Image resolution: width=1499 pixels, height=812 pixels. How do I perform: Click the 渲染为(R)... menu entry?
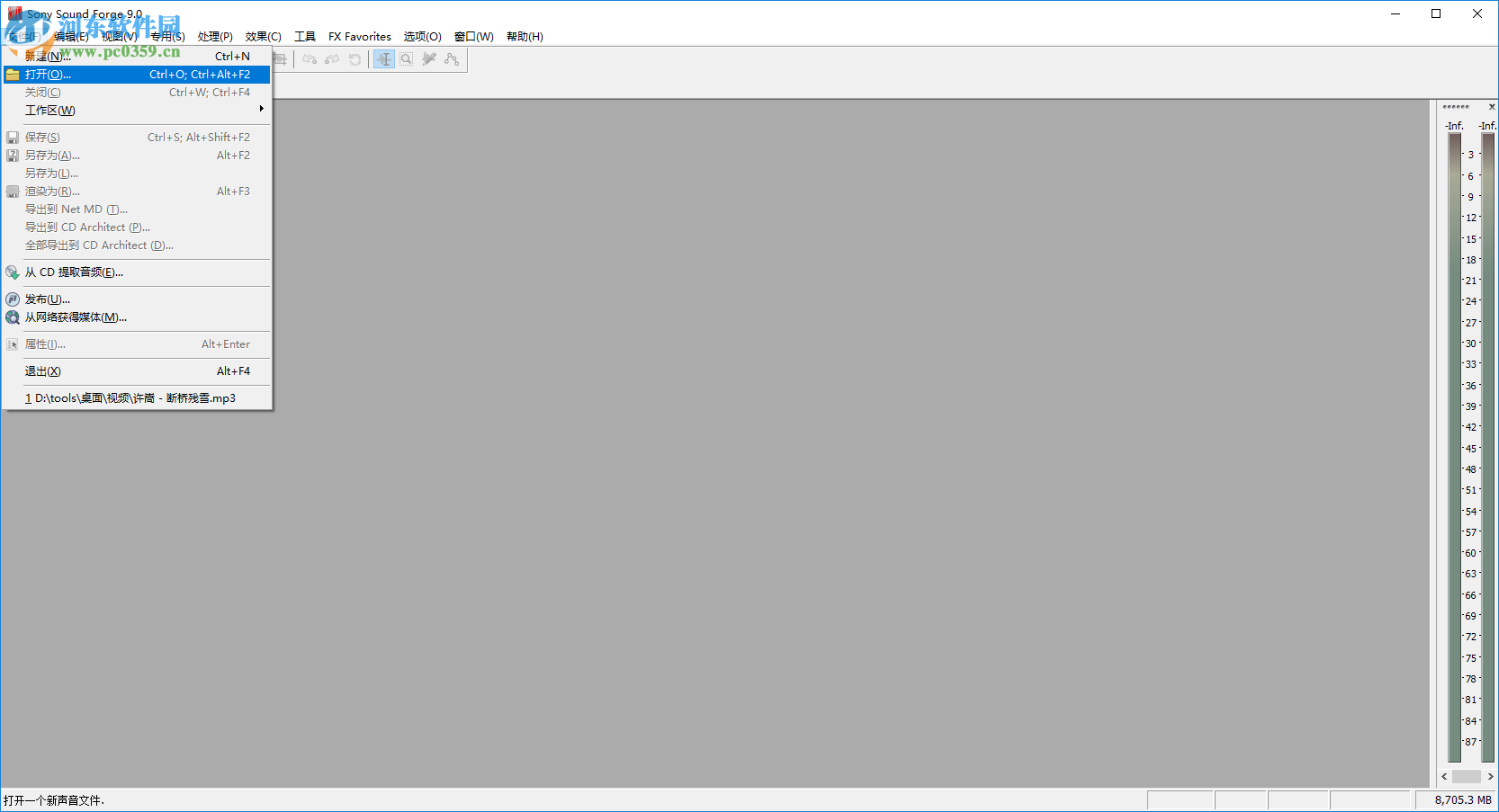(137, 192)
